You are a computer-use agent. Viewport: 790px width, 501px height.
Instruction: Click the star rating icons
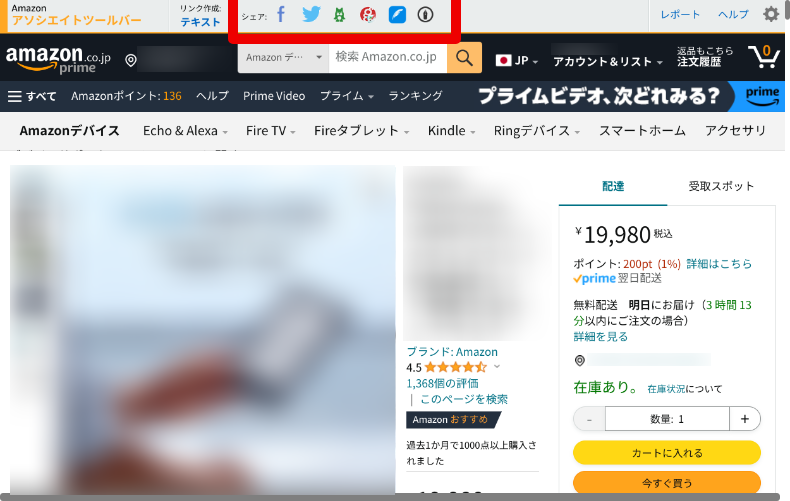click(455, 367)
